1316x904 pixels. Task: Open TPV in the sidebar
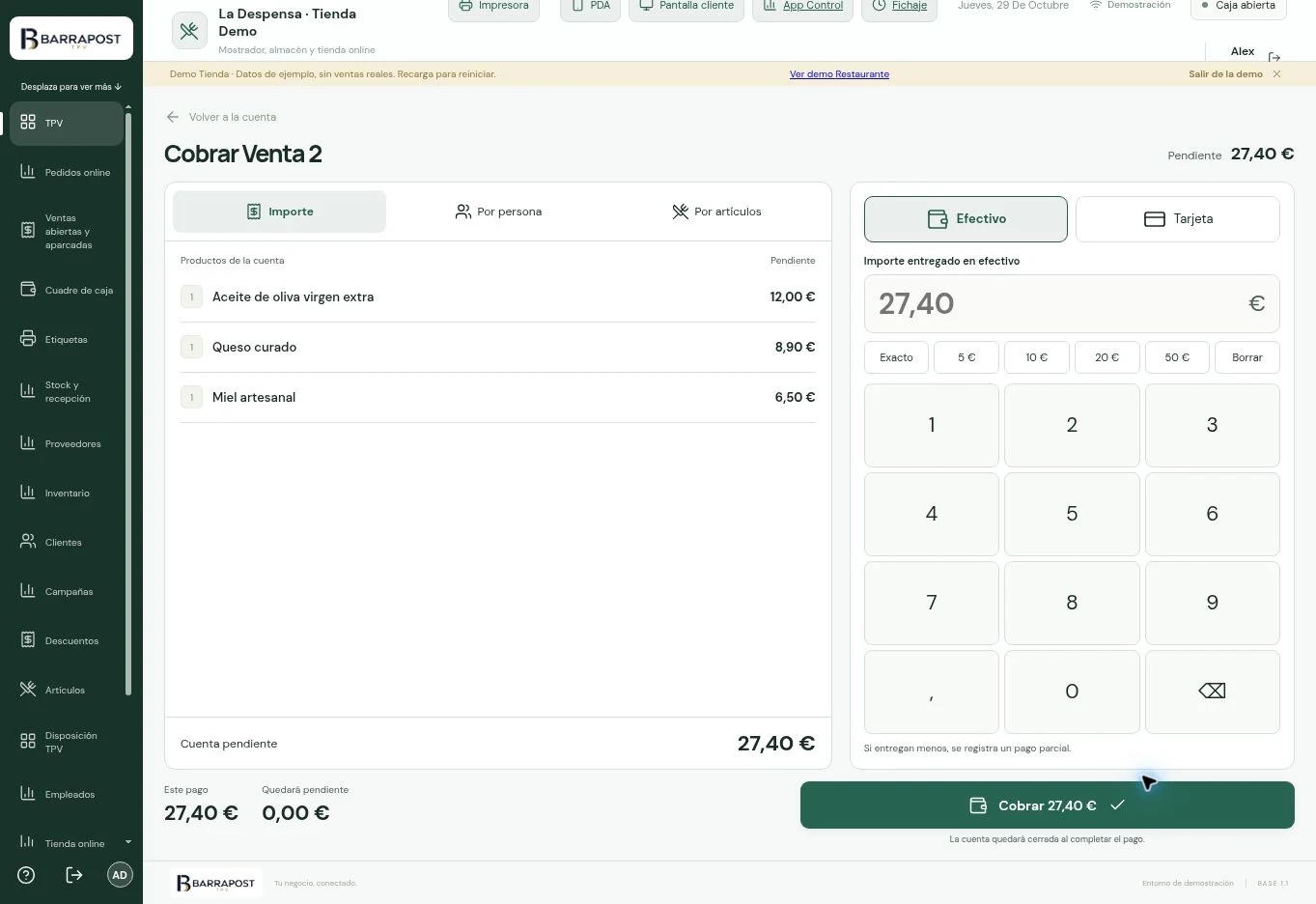[x=66, y=124]
